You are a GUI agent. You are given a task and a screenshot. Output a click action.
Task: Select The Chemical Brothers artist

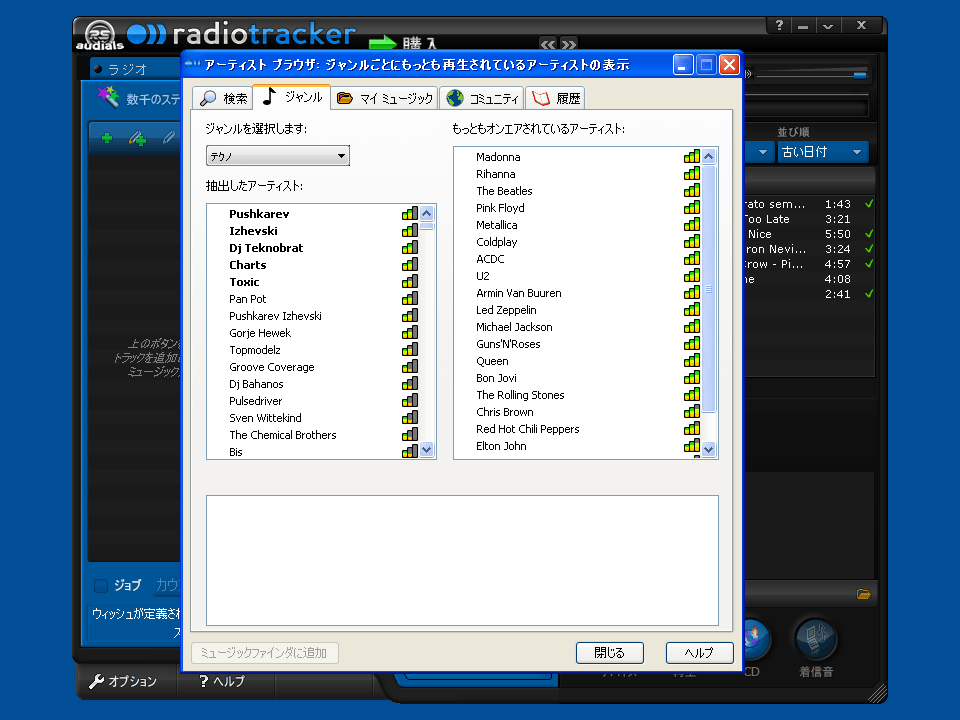coord(283,435)
